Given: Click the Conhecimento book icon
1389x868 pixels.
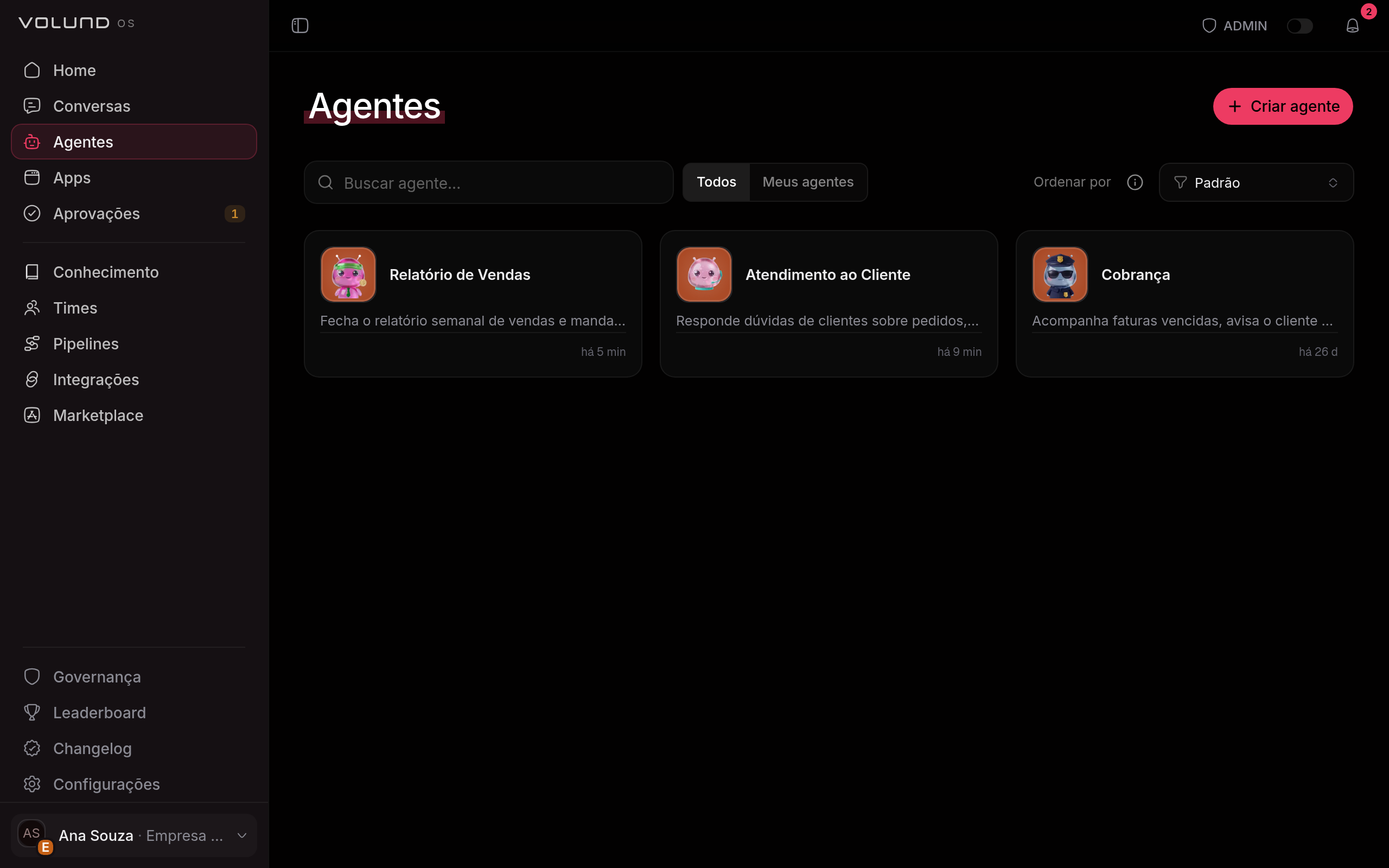Looking at the screenshot, I should [x=32, y=272].
